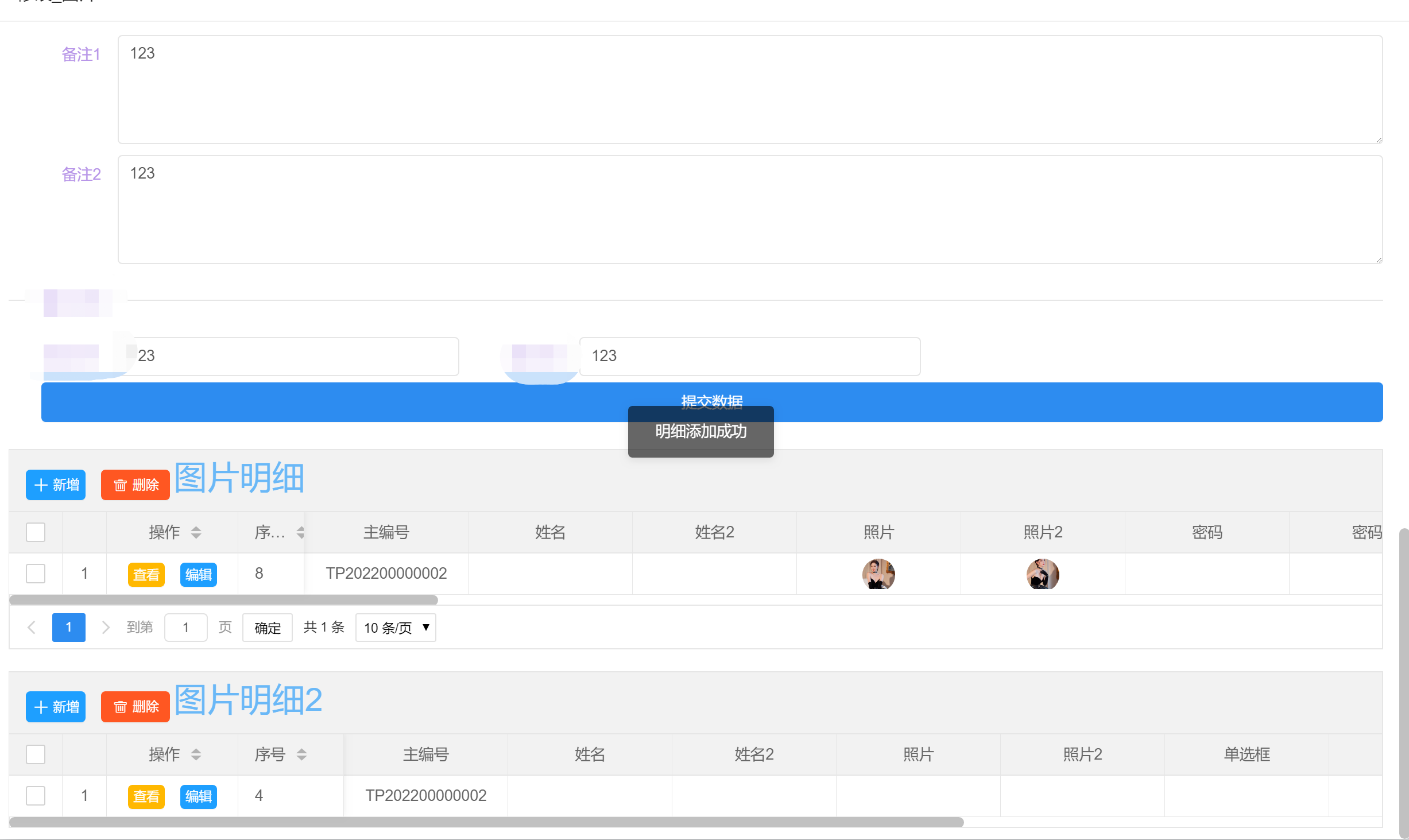Go to next page using right chevron
This screenshot has width=1409, height=840.
105,628
